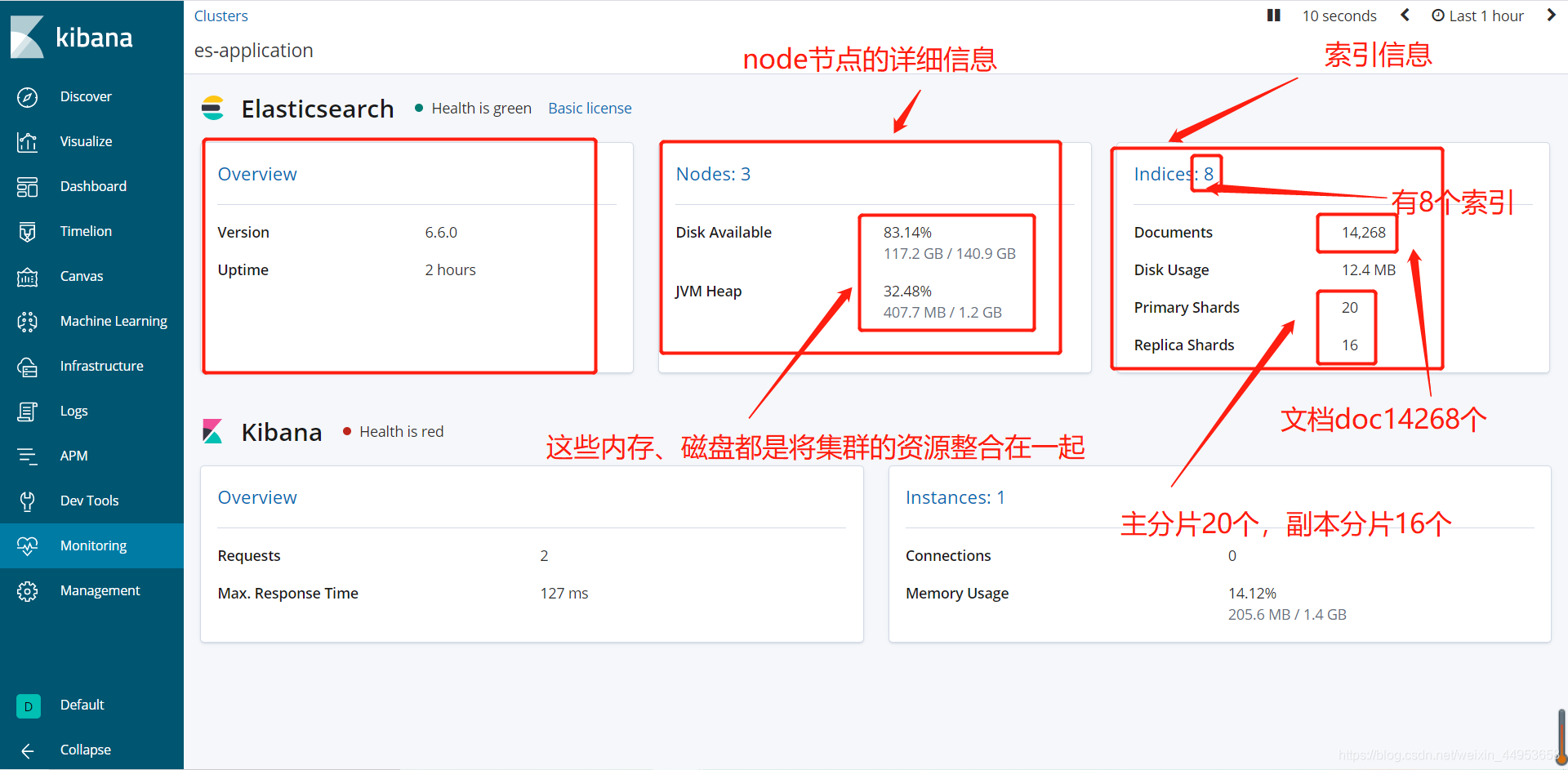Open APM lines icon
Viewport: 1568px width, 770px height.
[x=27, y=456]
